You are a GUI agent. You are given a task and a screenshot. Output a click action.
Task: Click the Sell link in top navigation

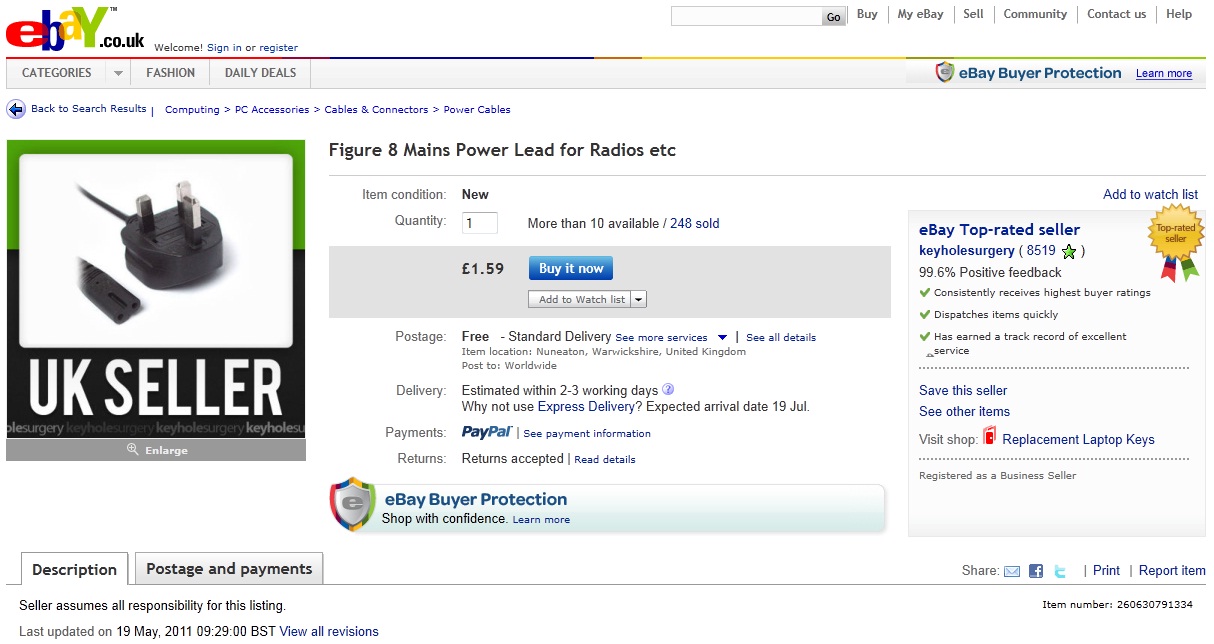(x=973, y=14)
